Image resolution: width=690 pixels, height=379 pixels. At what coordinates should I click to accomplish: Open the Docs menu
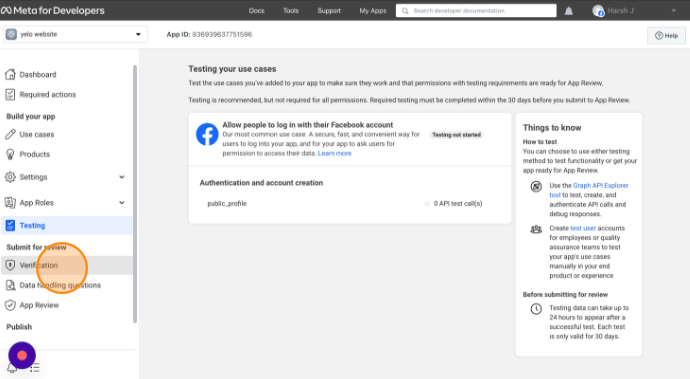pos(257,11)
